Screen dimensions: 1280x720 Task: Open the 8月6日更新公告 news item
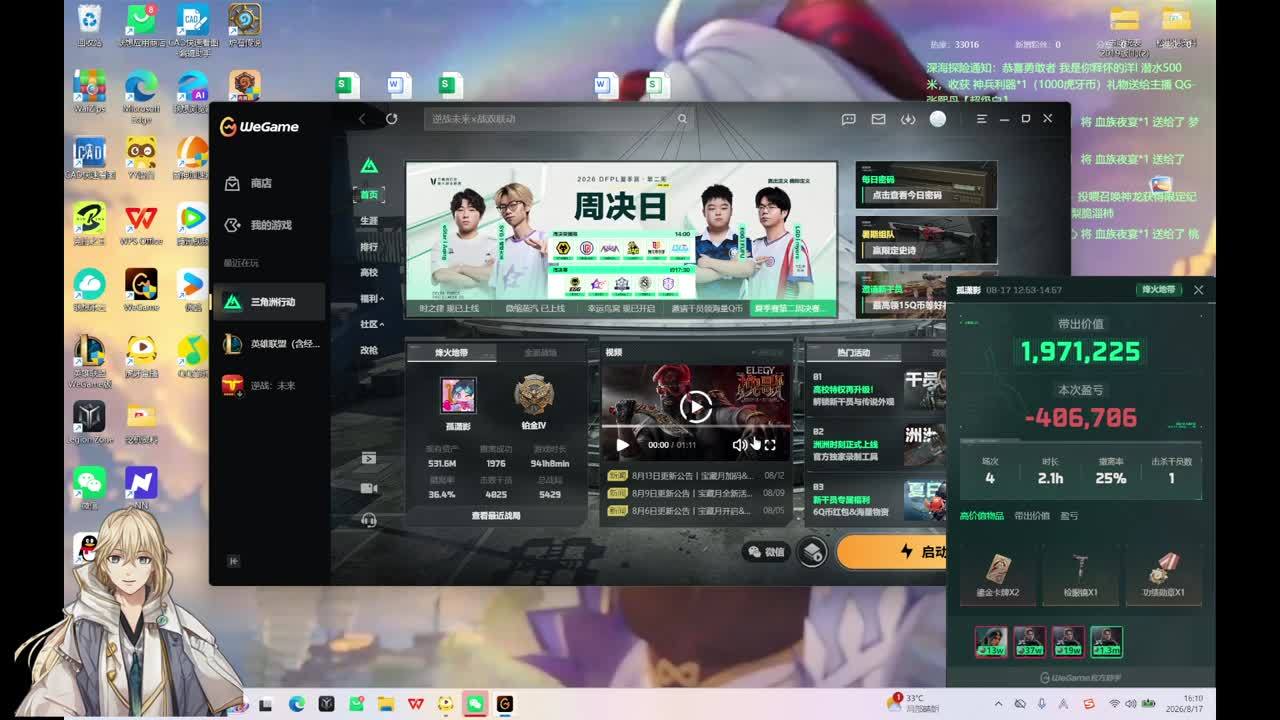695,511
